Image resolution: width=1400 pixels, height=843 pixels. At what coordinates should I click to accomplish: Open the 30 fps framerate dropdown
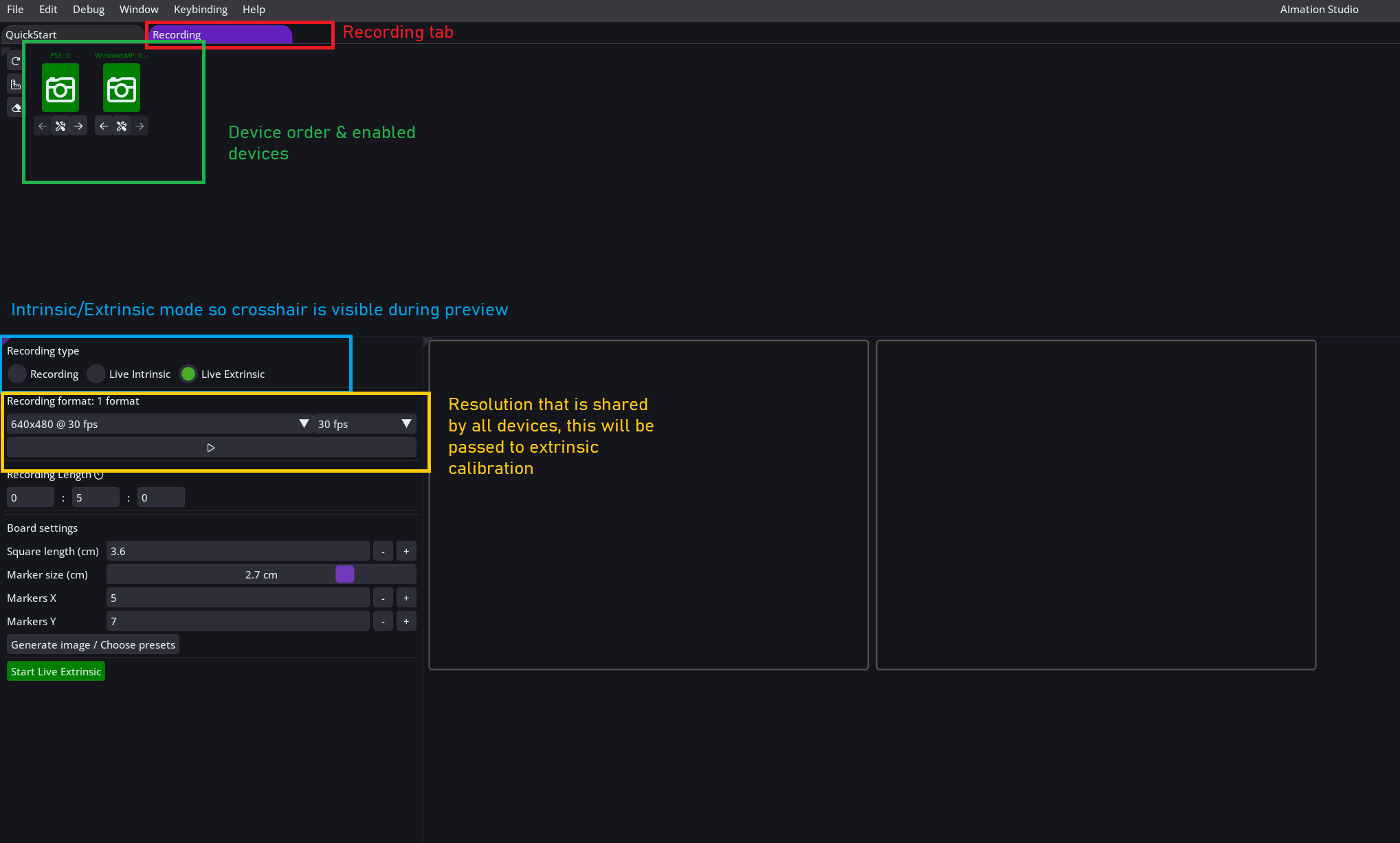click(x=365, y=424)
